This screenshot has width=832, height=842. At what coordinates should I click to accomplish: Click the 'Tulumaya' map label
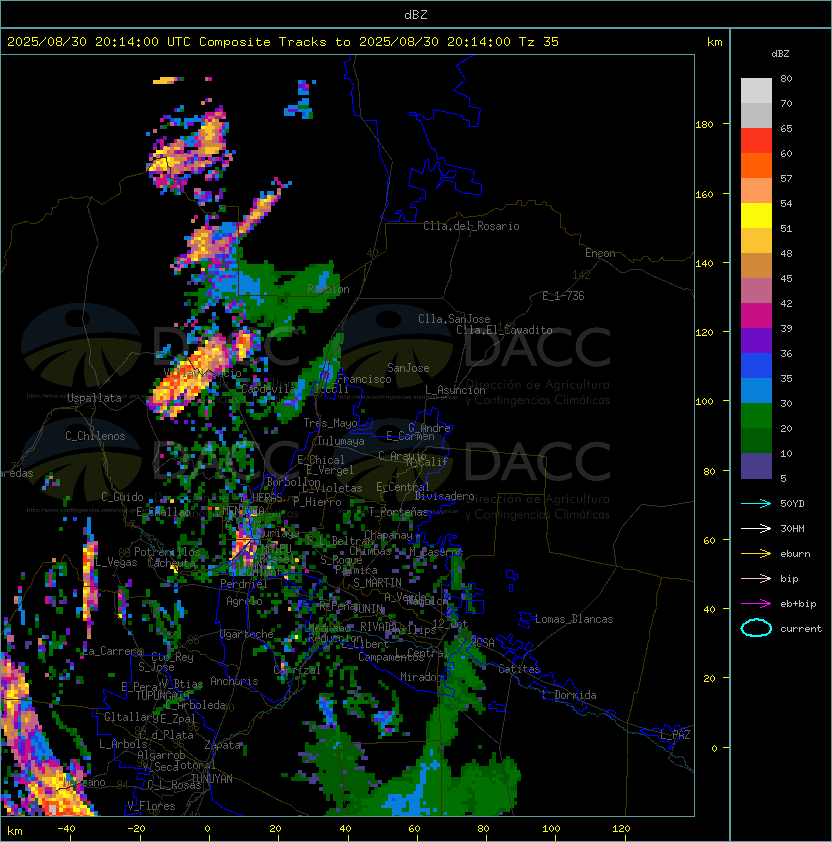point(341,441)
